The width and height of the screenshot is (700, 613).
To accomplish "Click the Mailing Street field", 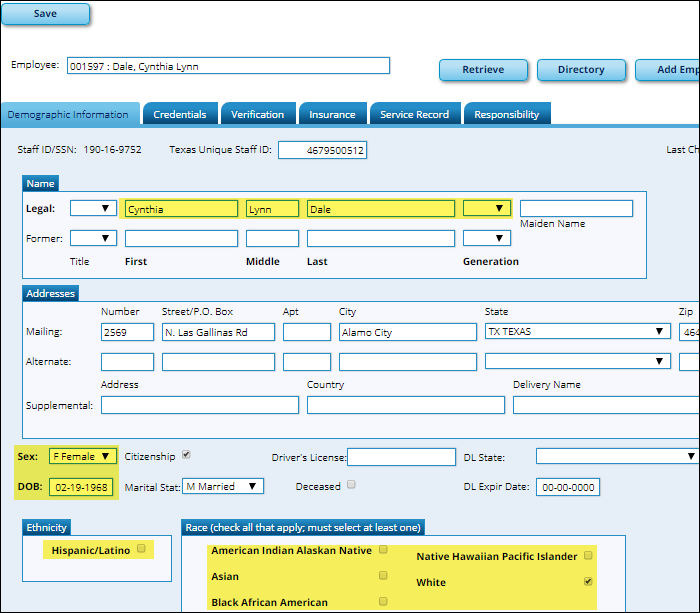I will click(218, 332).
